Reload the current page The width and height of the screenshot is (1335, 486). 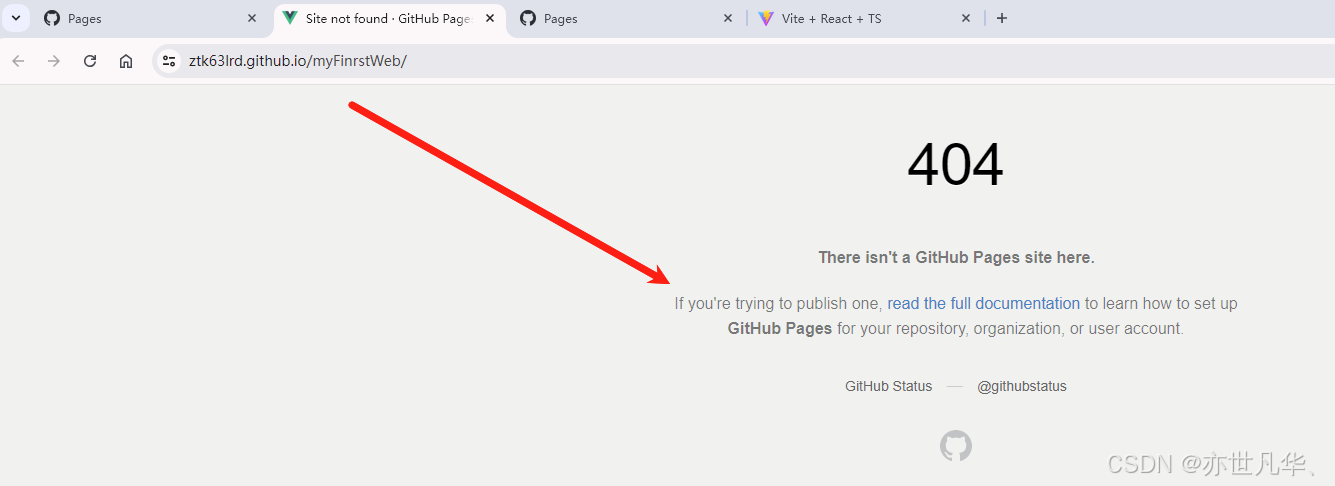pyautogui.click(x=90, y=61)
